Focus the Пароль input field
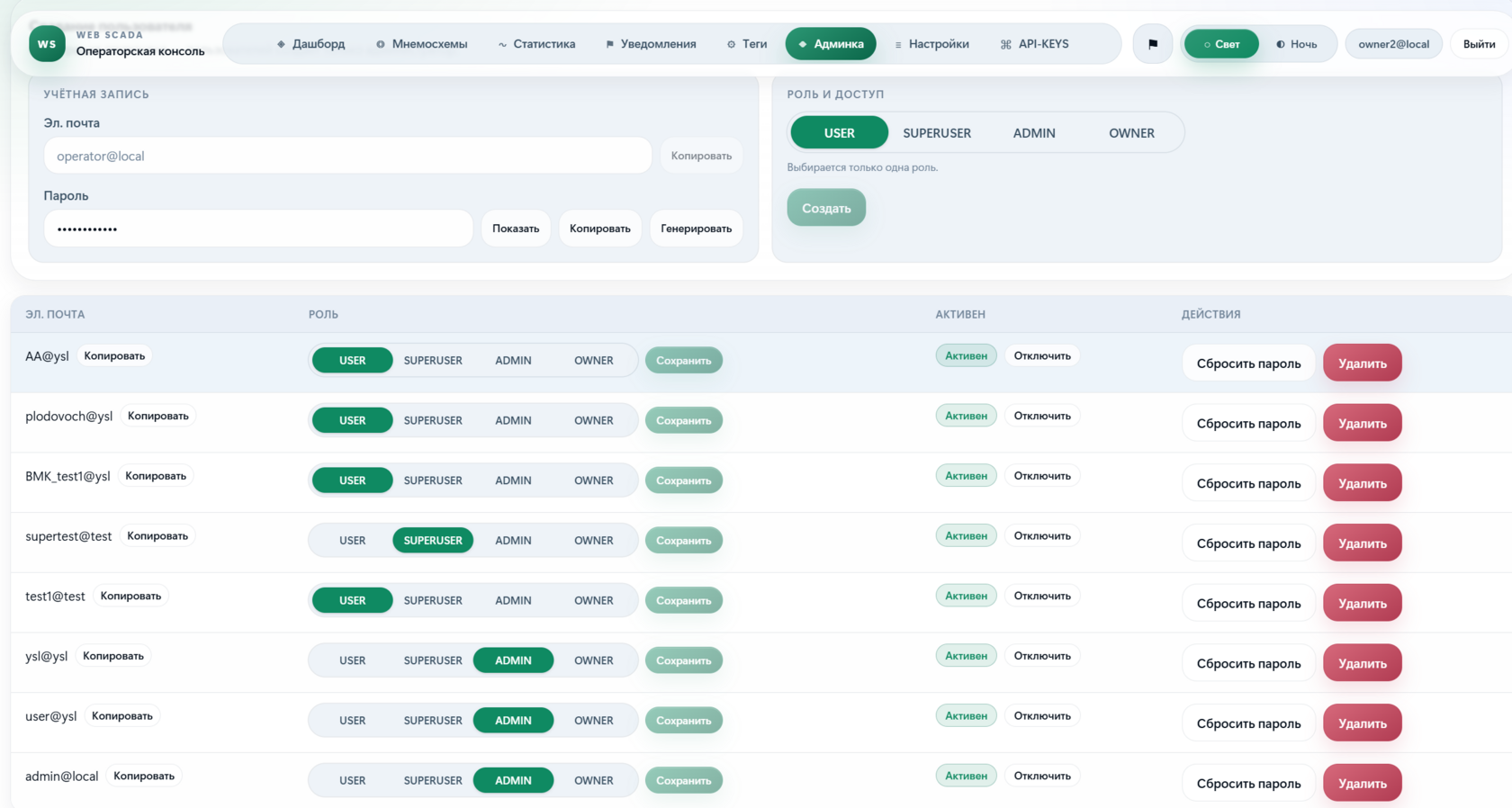The width and height of the screenshot is (1512, 808). [x=258, y=229]
